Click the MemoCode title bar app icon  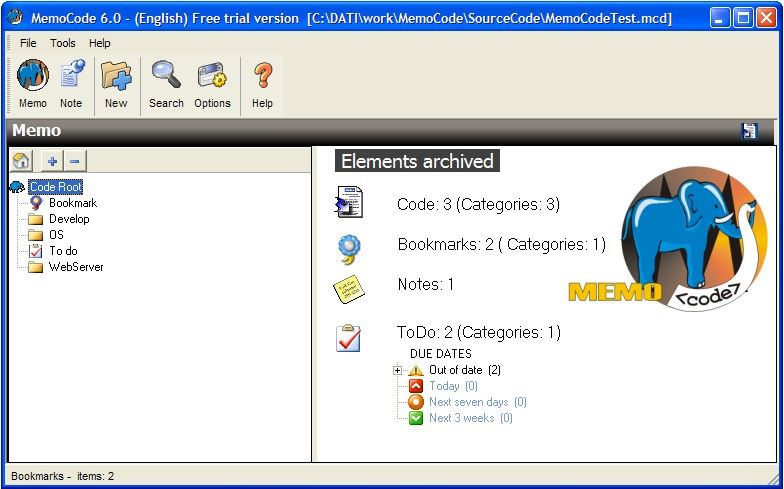click(x=16, y=18)
